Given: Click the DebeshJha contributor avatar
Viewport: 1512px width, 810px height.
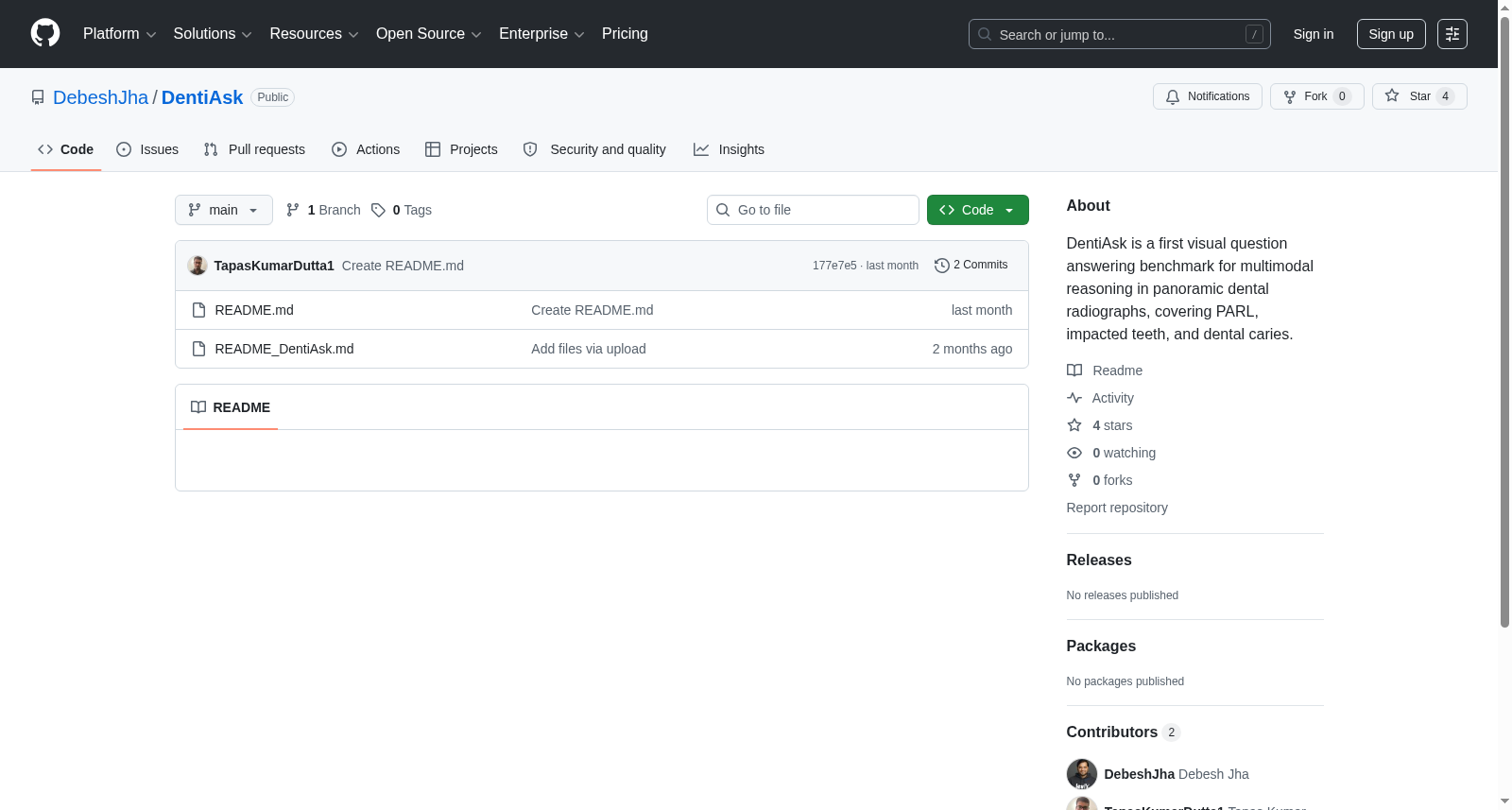Looking at the screenshot, I should click(1082, 774).
